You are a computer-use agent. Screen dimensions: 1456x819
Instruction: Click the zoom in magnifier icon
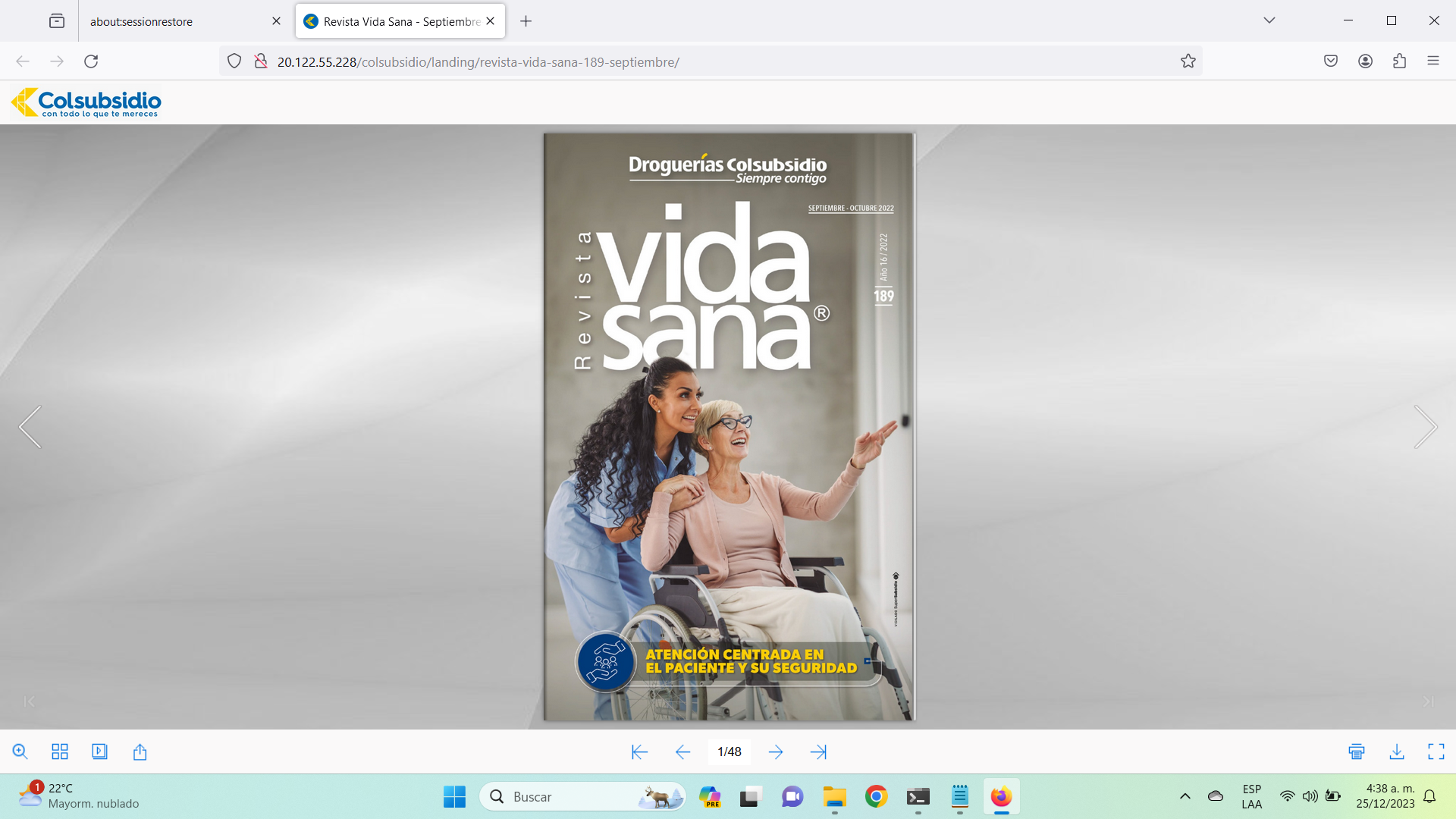pyautogui.click(x=20, y=752)
